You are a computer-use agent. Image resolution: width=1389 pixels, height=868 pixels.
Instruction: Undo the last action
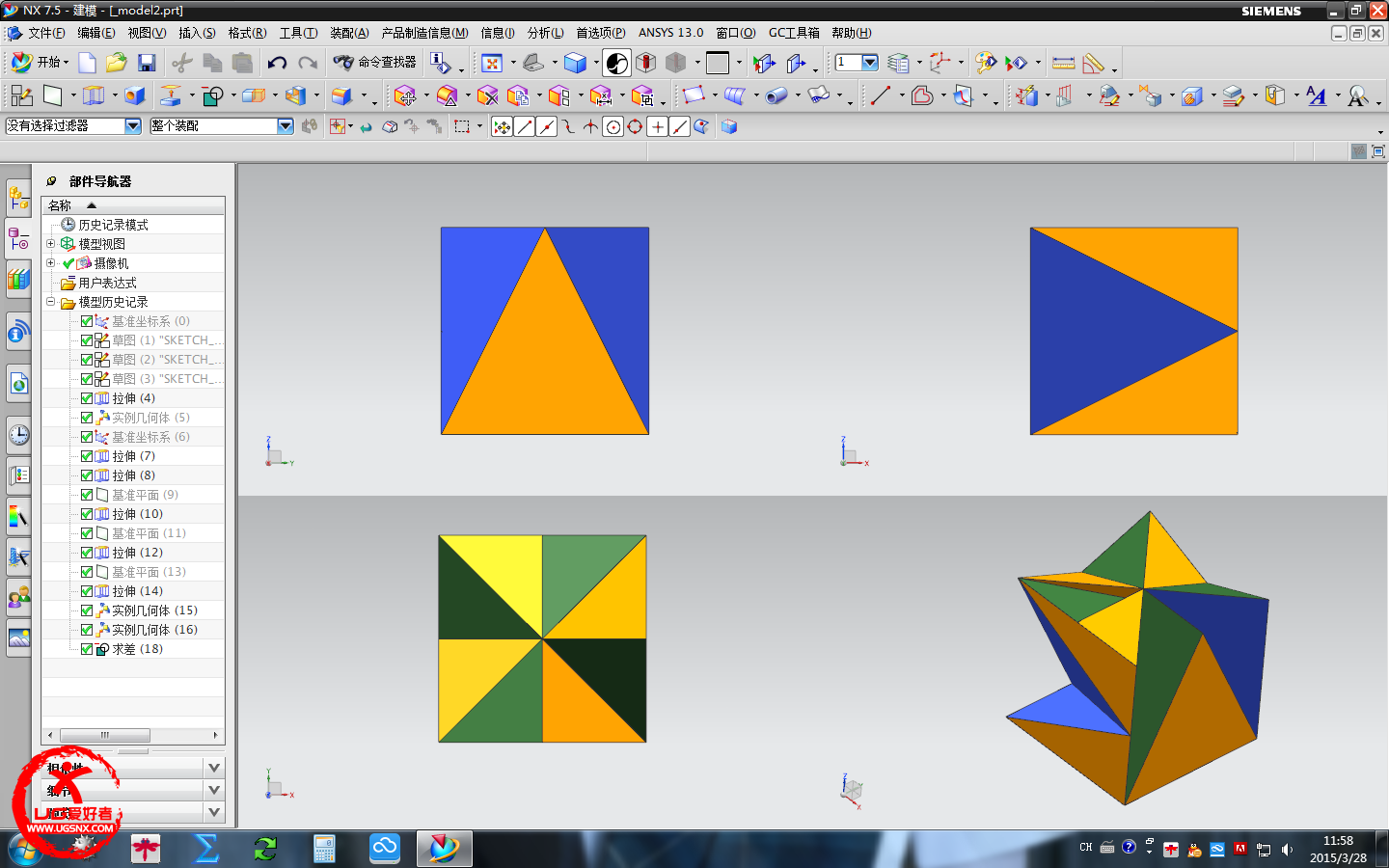coord(277,64)
